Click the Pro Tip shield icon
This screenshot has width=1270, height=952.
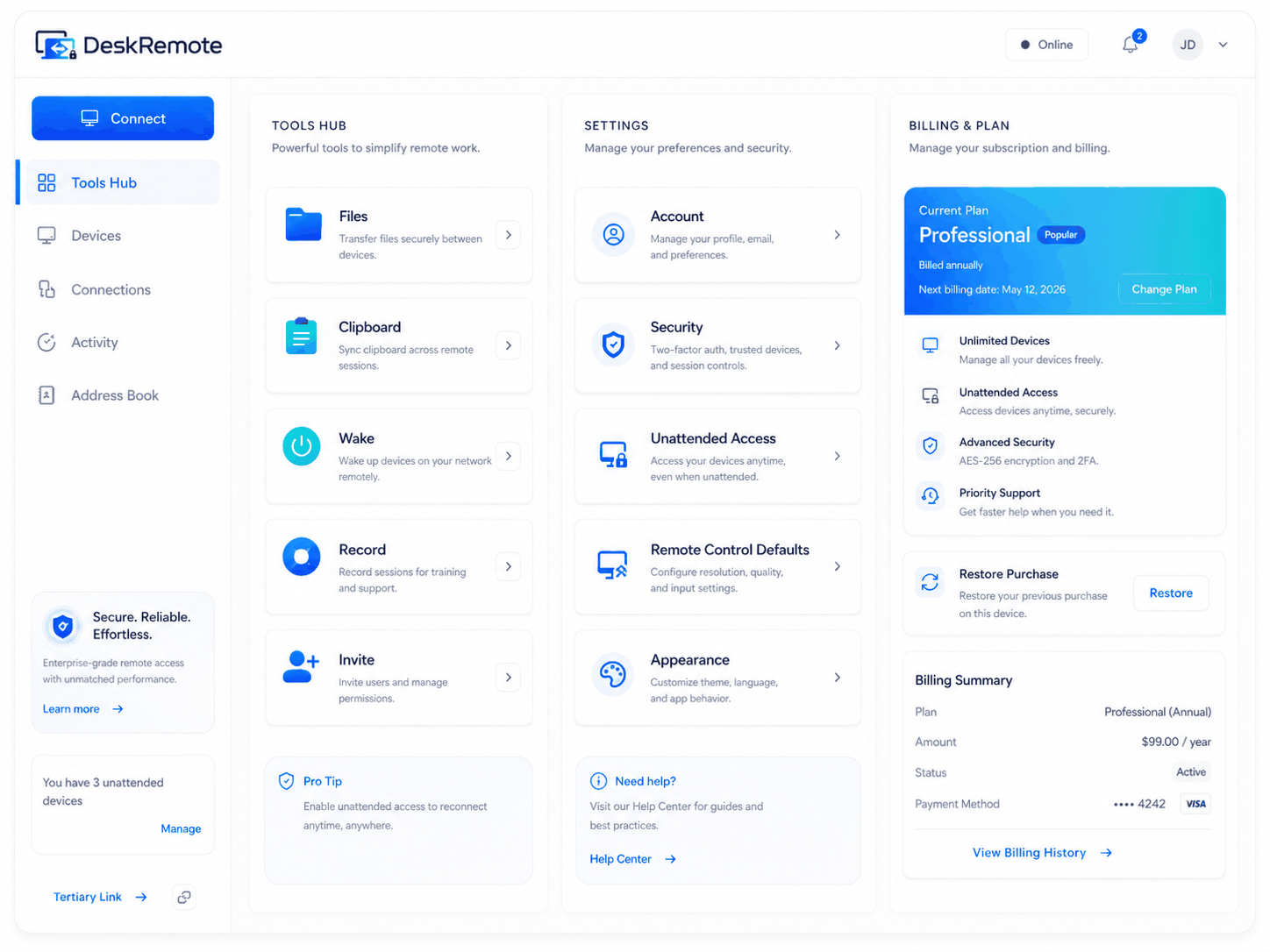pos(286,781)
